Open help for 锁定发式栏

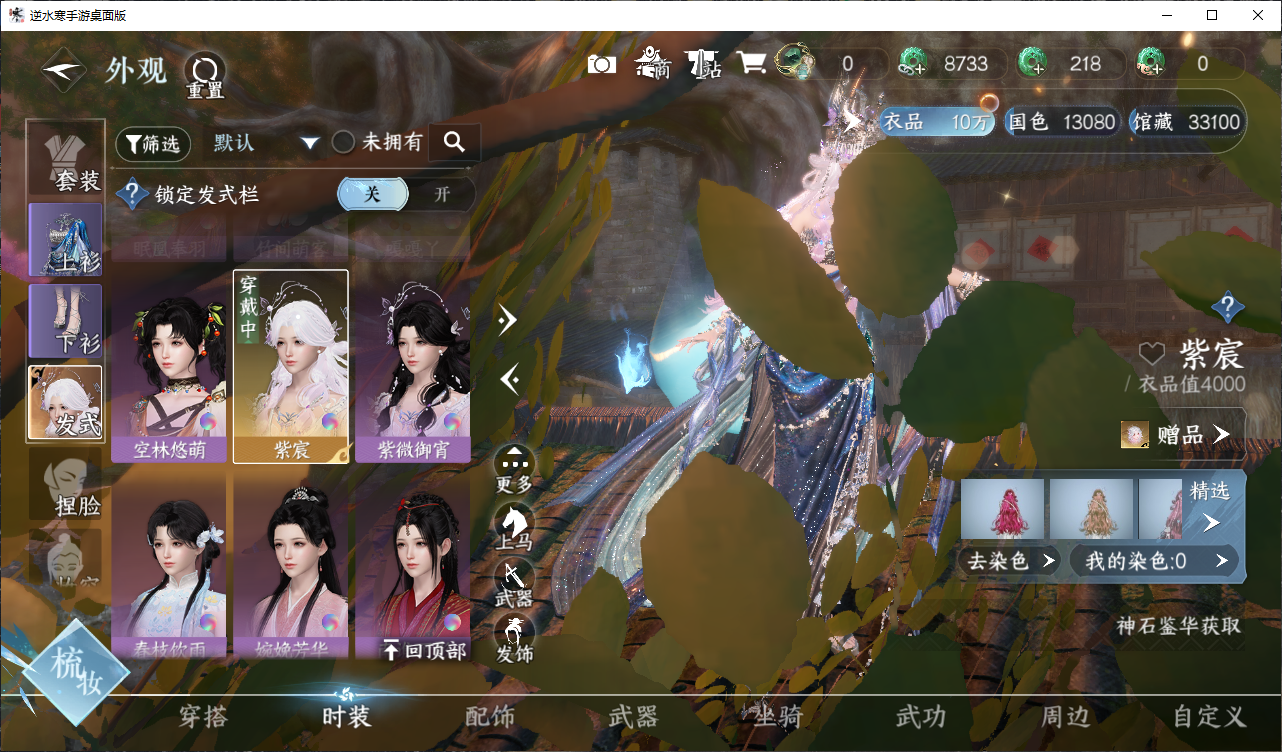[x=133, y=194]
